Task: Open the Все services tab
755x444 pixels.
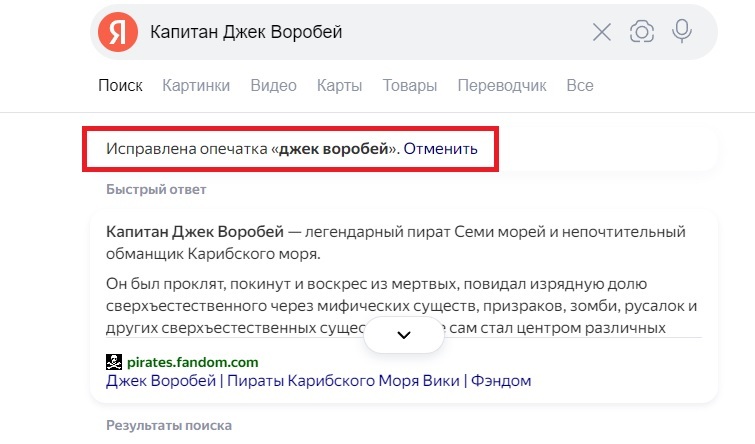Action: coord(580,86)
